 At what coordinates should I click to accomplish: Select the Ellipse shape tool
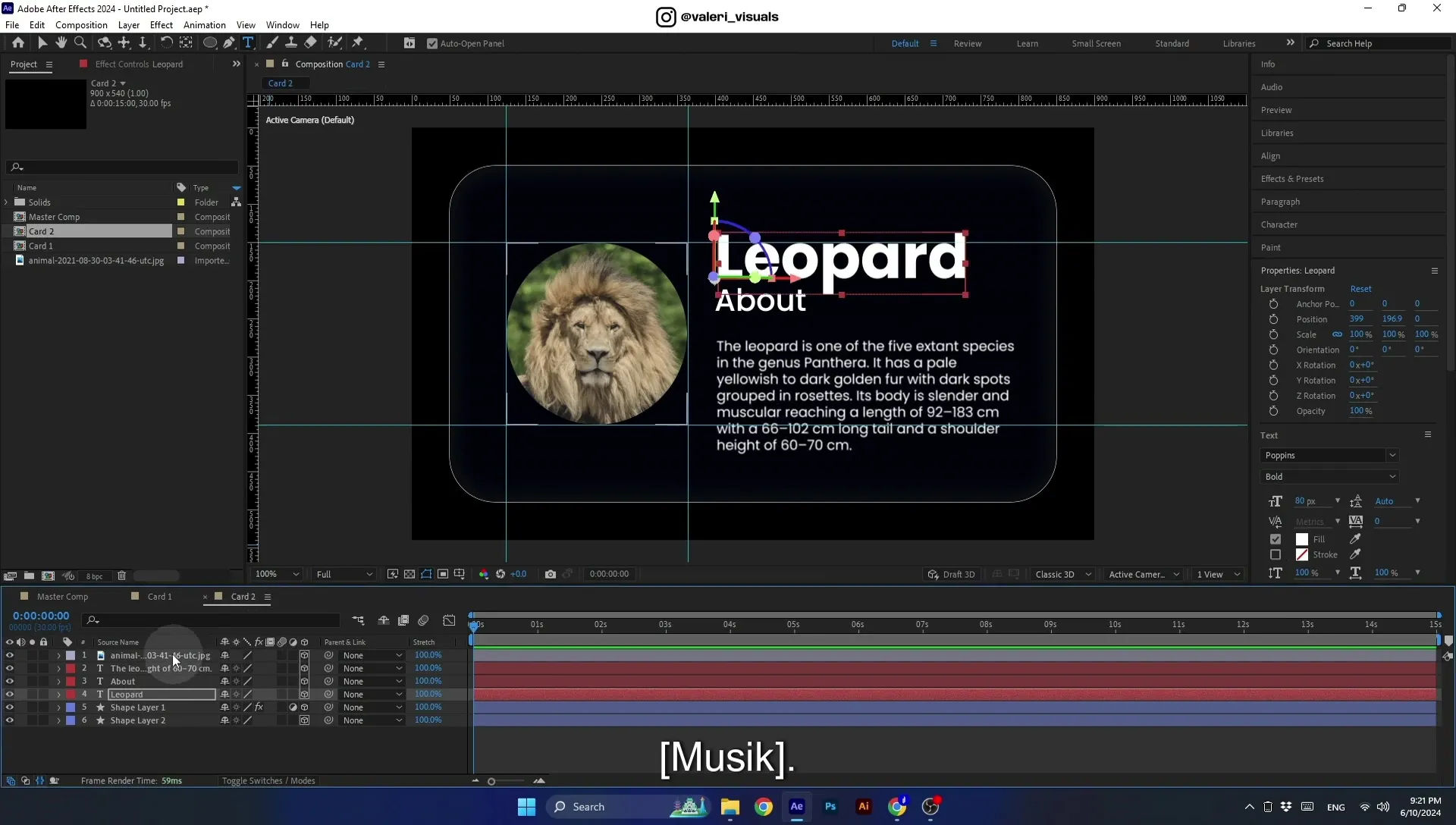pyautogui.click(x=210, y=43)
